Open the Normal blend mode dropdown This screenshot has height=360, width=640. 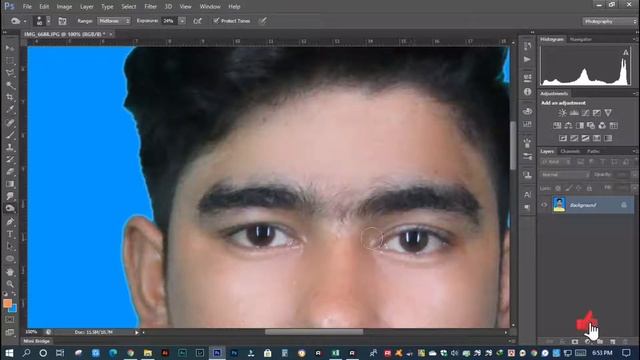pos(565,175)
